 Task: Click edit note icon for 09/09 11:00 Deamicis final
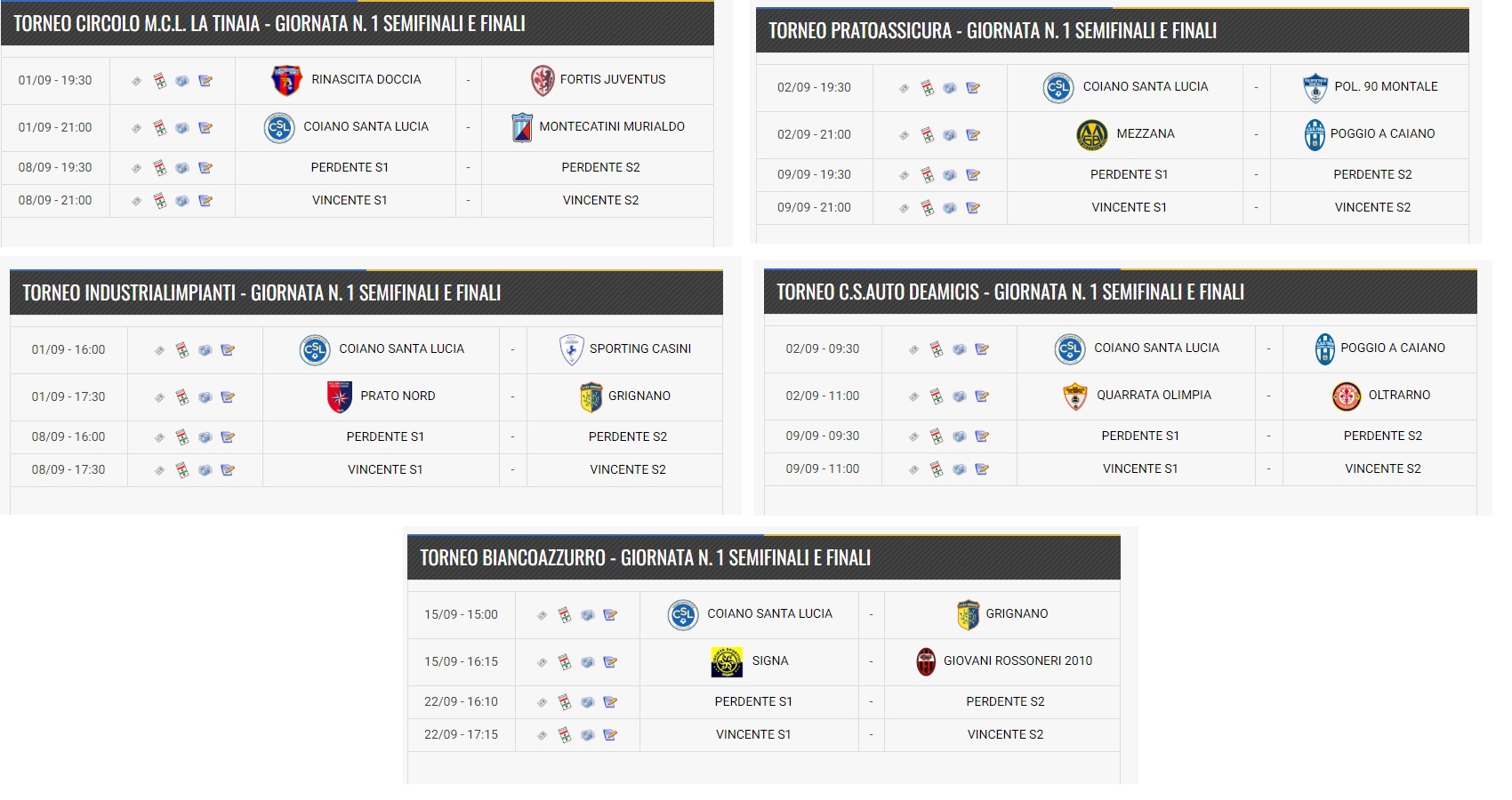982,469
